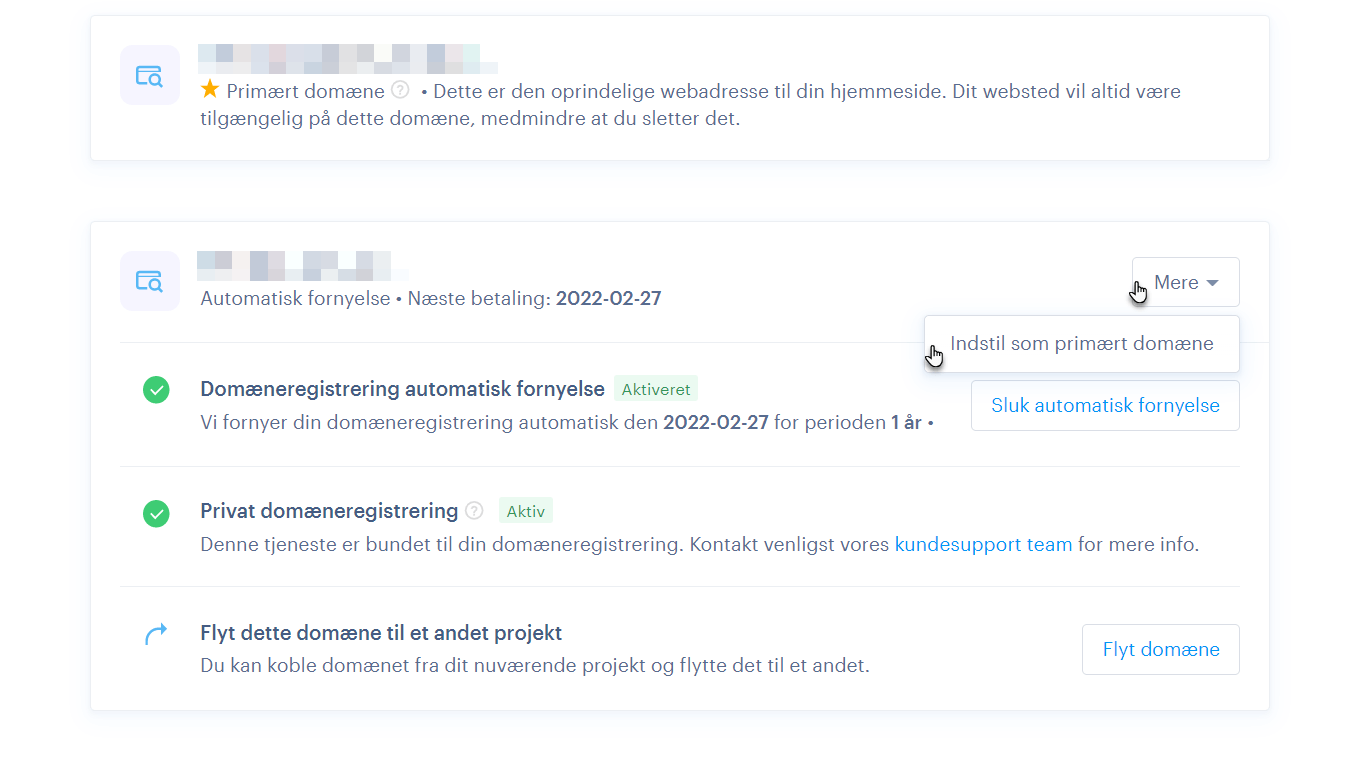Choose Indstil som primært domæne
The height and width of the screenshot is (780, 1363).
1081,344
